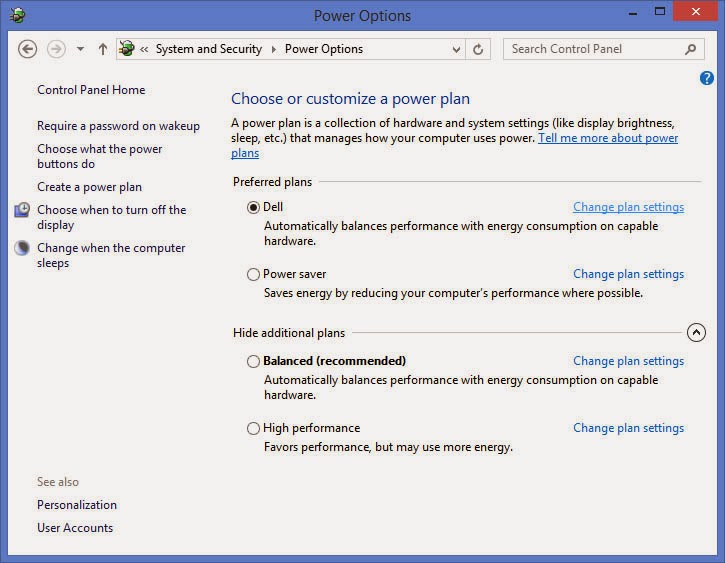Click 'Favors performance, but may use more energy.'

pyautogui.click(x=388, y=447)
